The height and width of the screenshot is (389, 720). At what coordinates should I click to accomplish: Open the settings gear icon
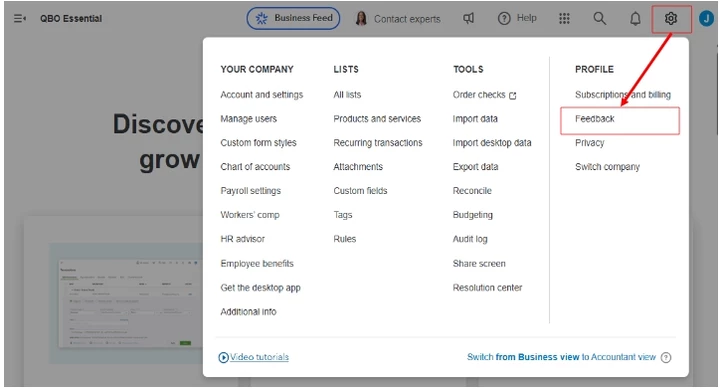click(671, 19)
